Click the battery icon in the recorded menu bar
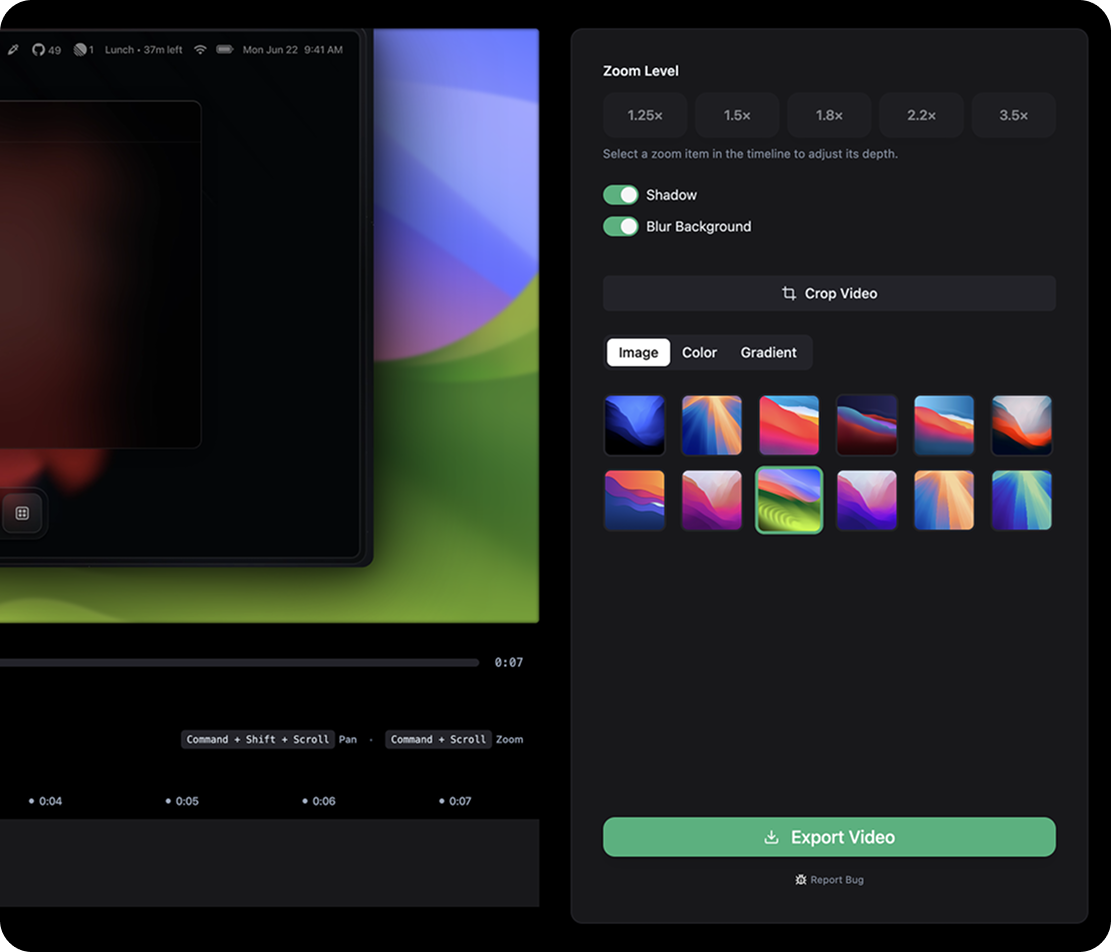The width and height of the screenshot is (1111, 952). [x=225, y=50]
